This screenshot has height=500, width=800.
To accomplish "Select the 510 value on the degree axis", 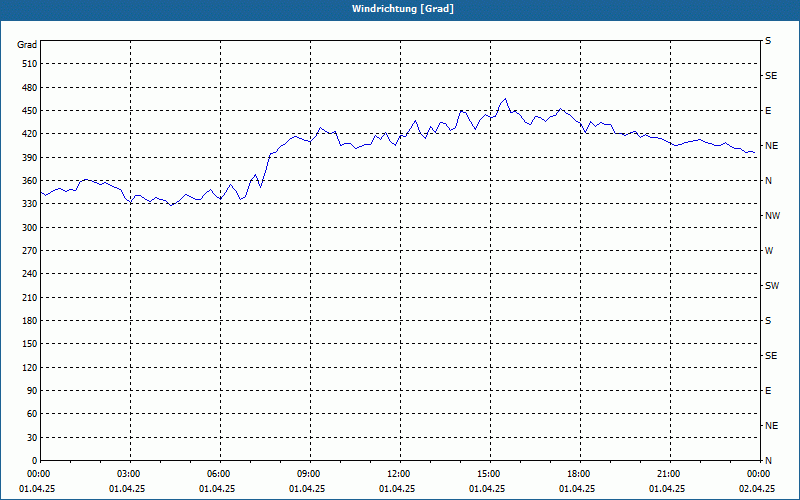I will [30, 64].
